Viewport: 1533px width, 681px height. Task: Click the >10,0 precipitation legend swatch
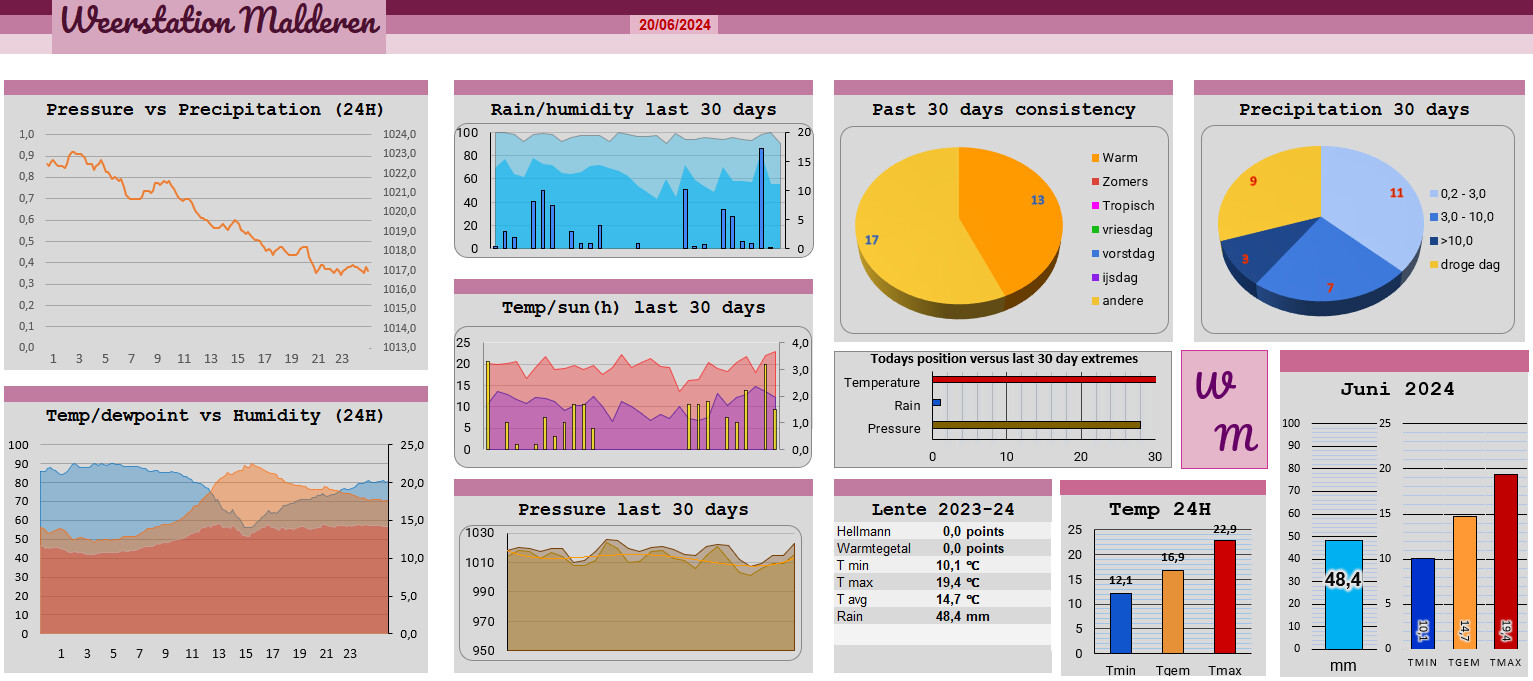click(x=1434, y=241)
